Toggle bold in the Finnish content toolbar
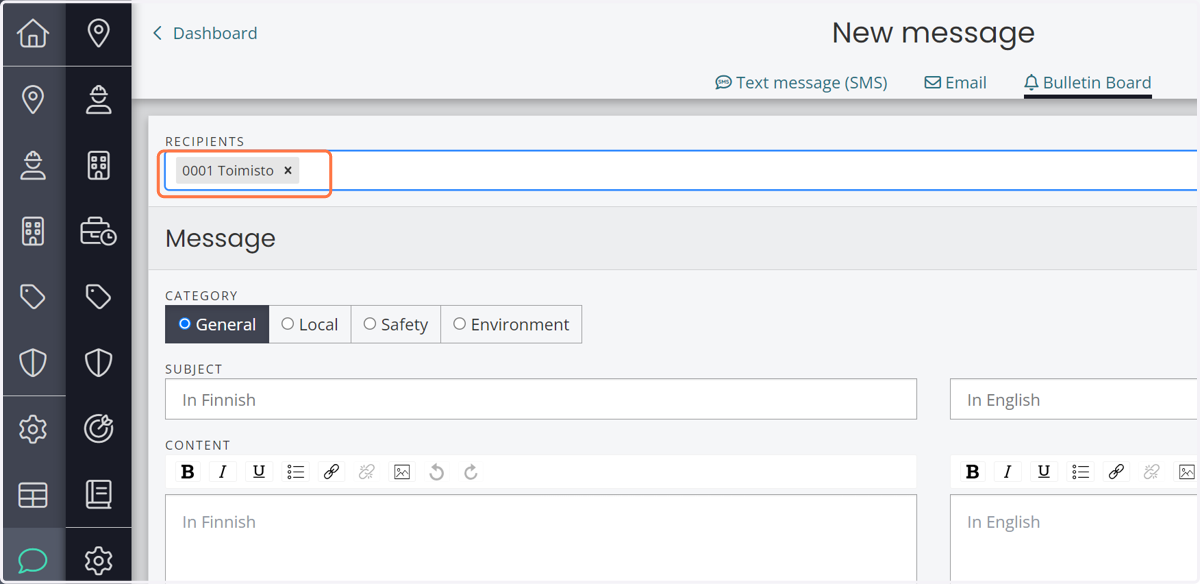The width and height of the screenshot is (1200, 584). tap(187, 472)
